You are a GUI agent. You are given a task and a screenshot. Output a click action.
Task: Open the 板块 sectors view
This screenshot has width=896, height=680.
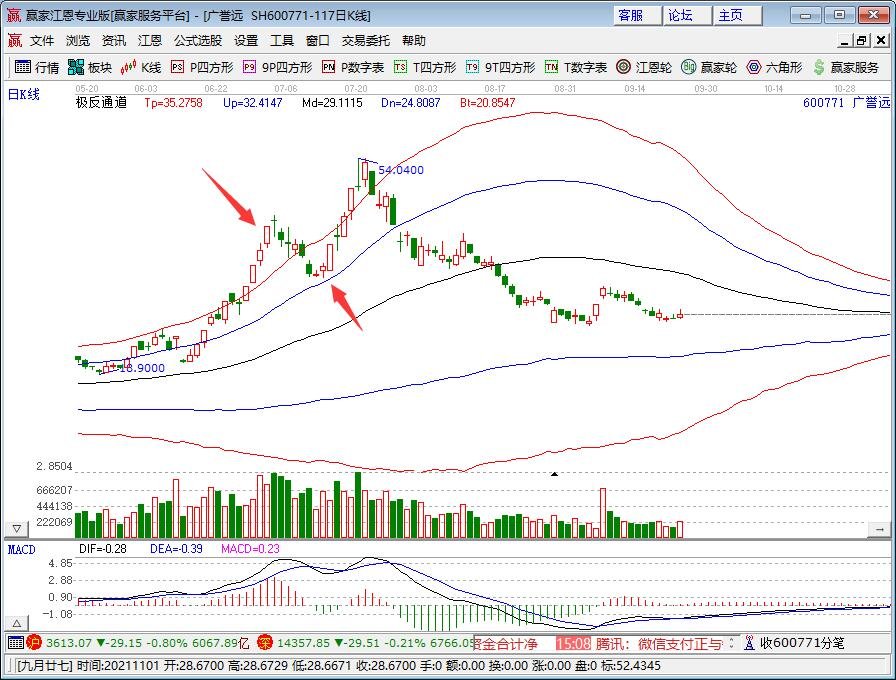(x=90, y=67)
